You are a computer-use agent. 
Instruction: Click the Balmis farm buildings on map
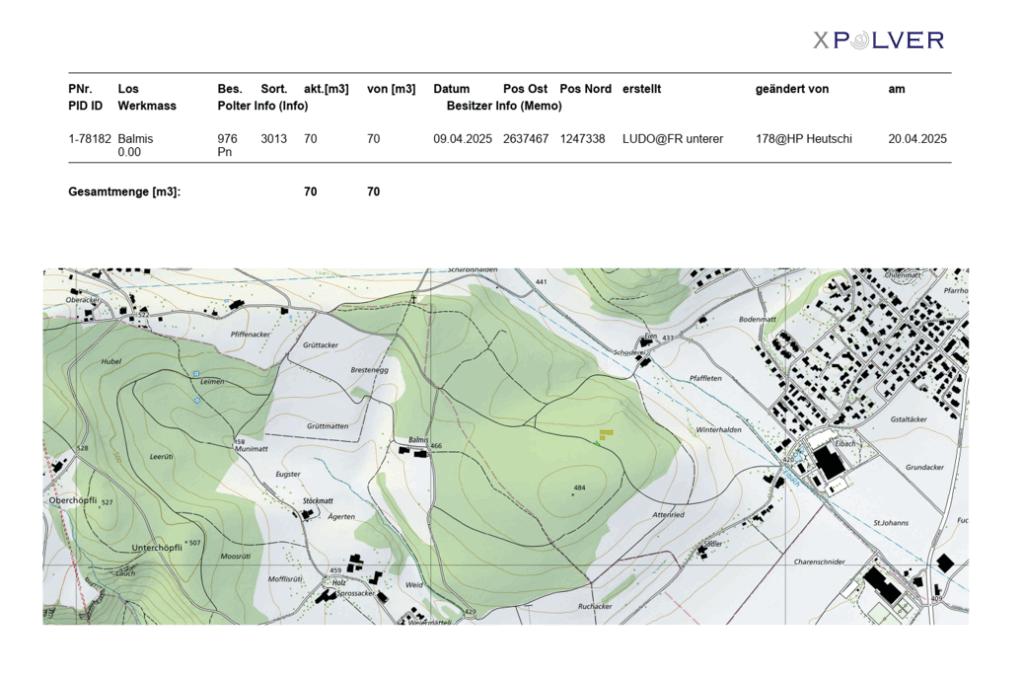pyautogui.click(x=412, y=452)
